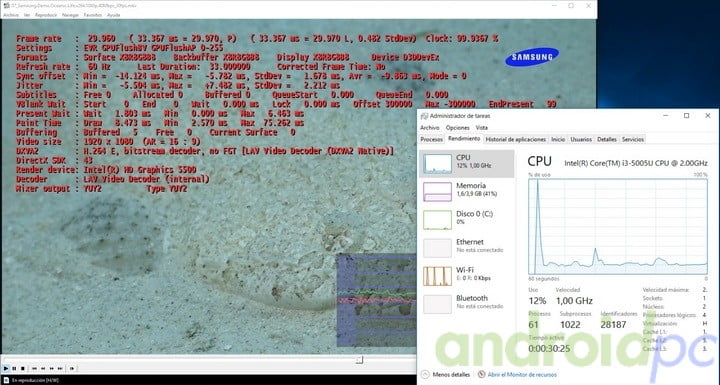Viewport: 720px width, 385px height.
Task: Switch to the Procesos tab
Action: click(432, 139)
